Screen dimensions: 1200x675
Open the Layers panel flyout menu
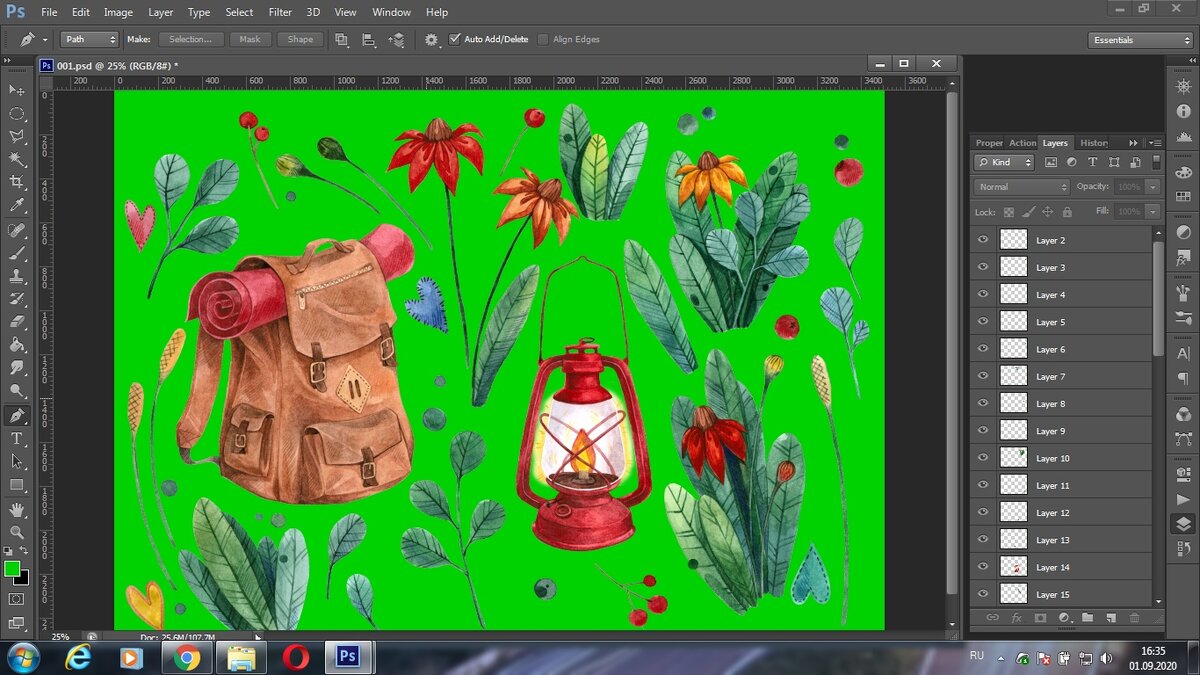click(x=1155, y=143)
